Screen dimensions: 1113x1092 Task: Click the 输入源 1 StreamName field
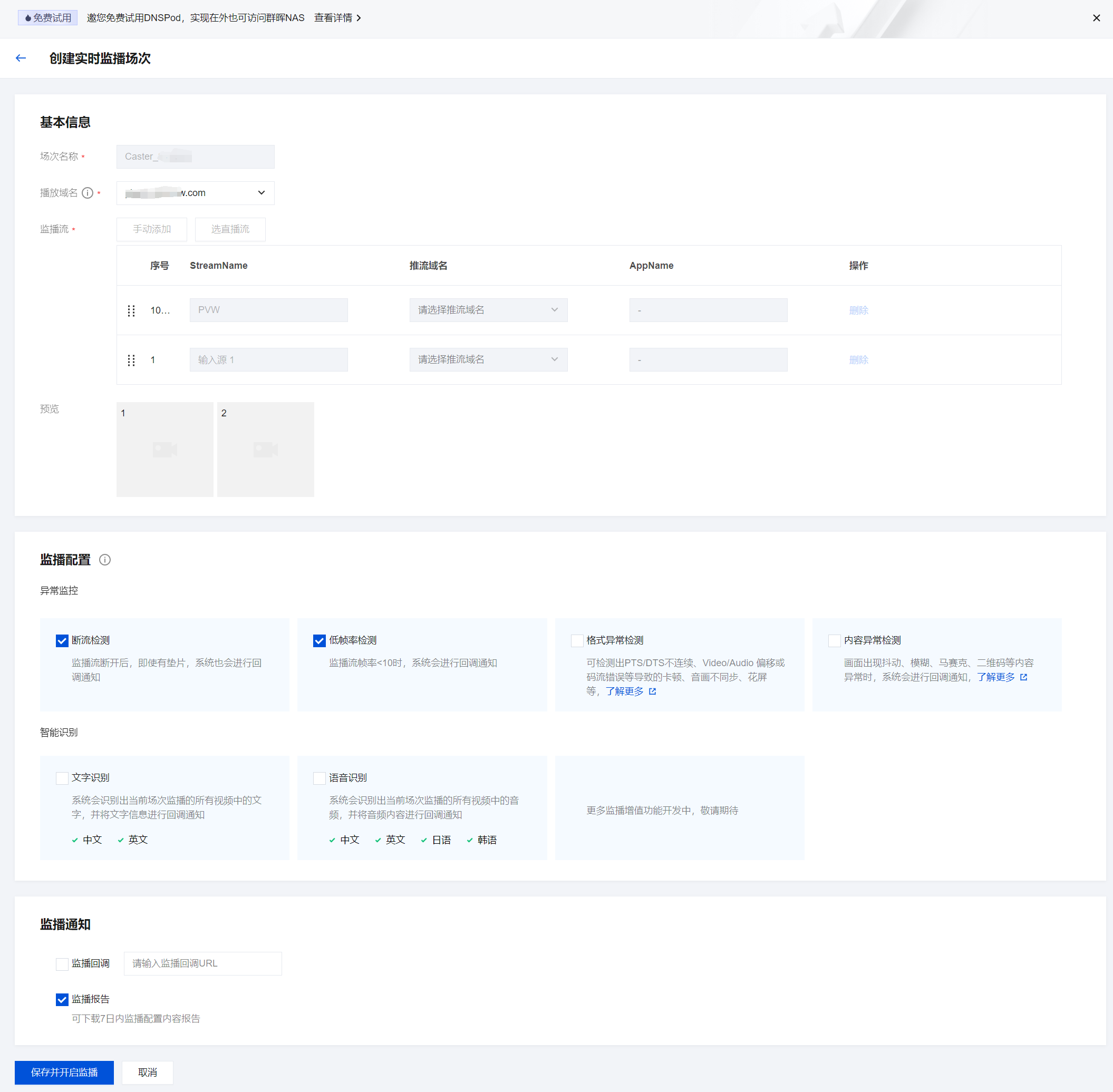tap(268, 359)
